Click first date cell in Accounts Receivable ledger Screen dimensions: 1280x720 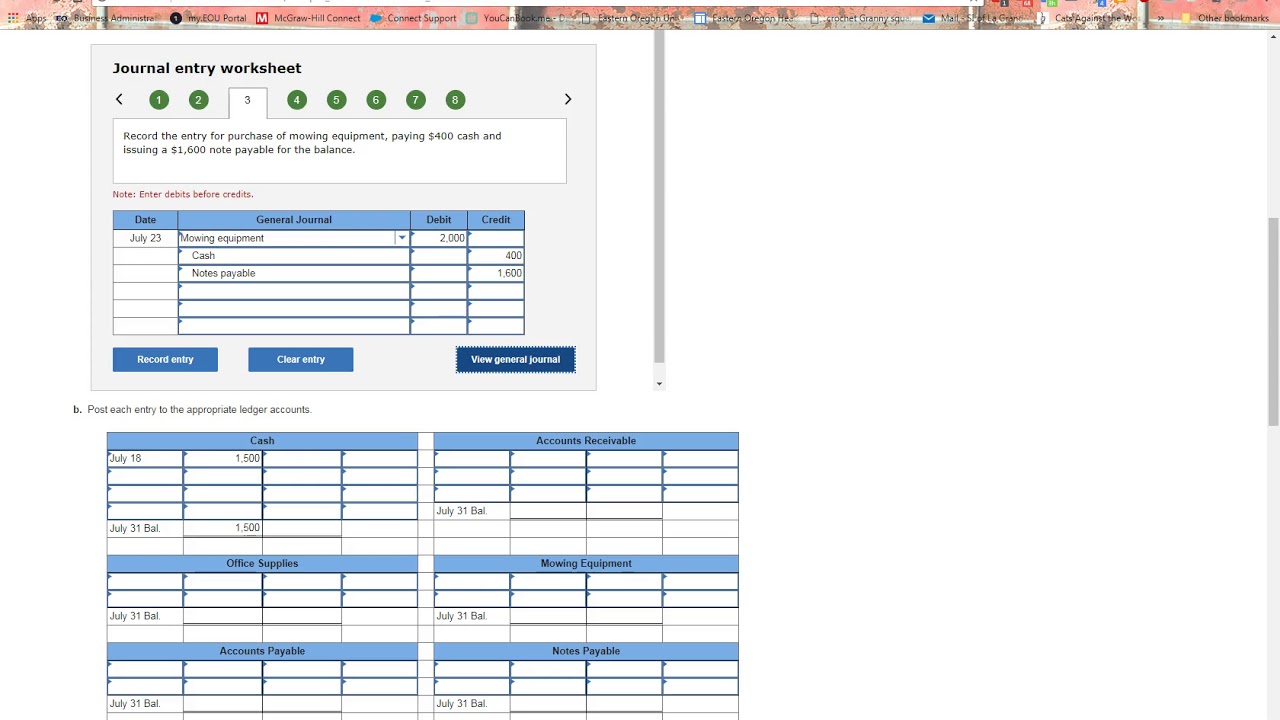click(472, 459)
